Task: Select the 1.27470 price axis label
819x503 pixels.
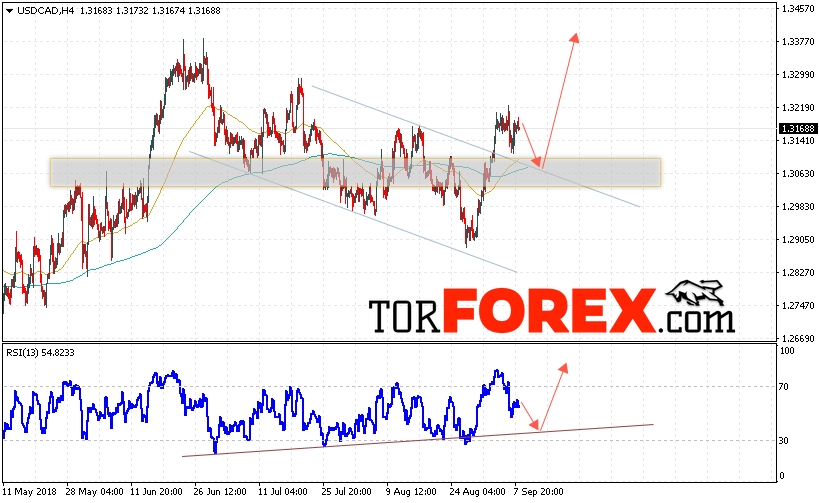Action: [798, 306]
